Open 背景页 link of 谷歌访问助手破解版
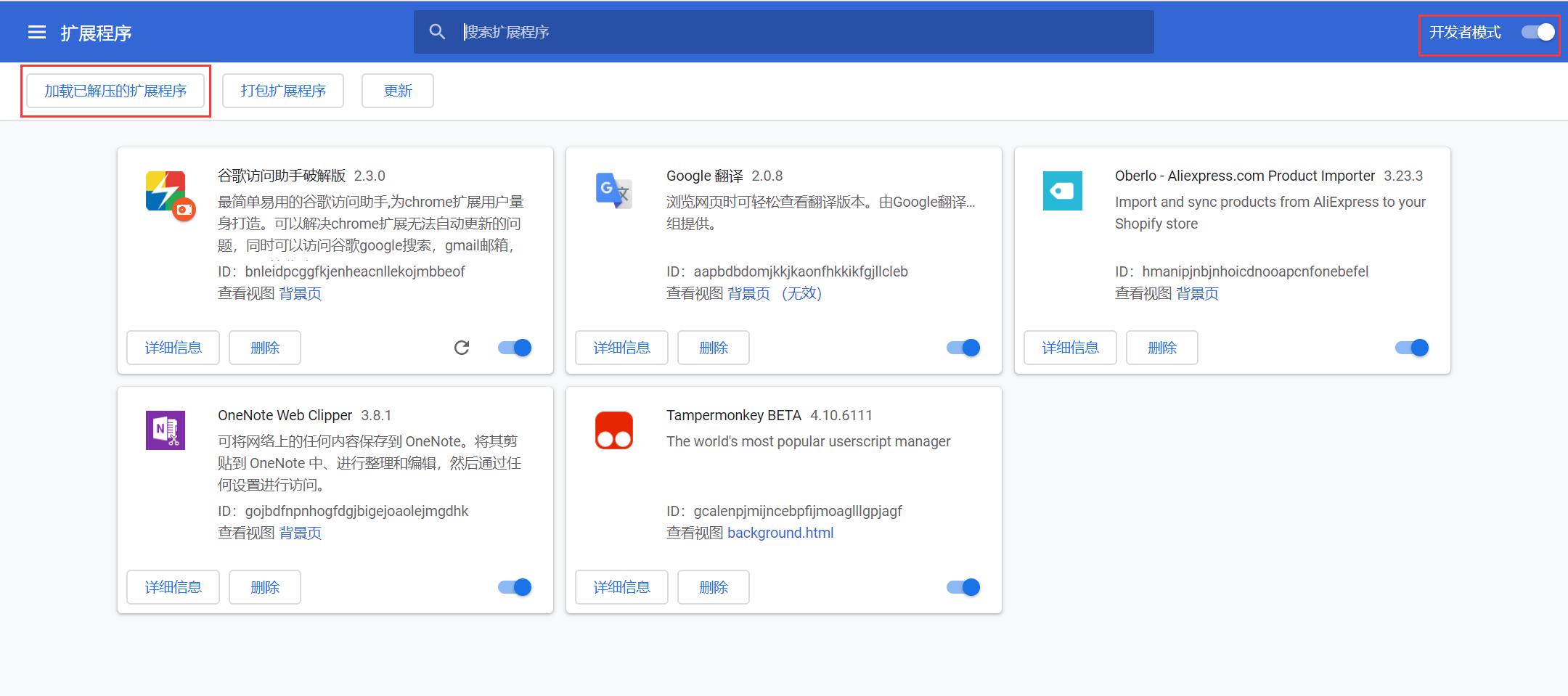Screen dimensions: 1568x696 (x=300, y=293)
